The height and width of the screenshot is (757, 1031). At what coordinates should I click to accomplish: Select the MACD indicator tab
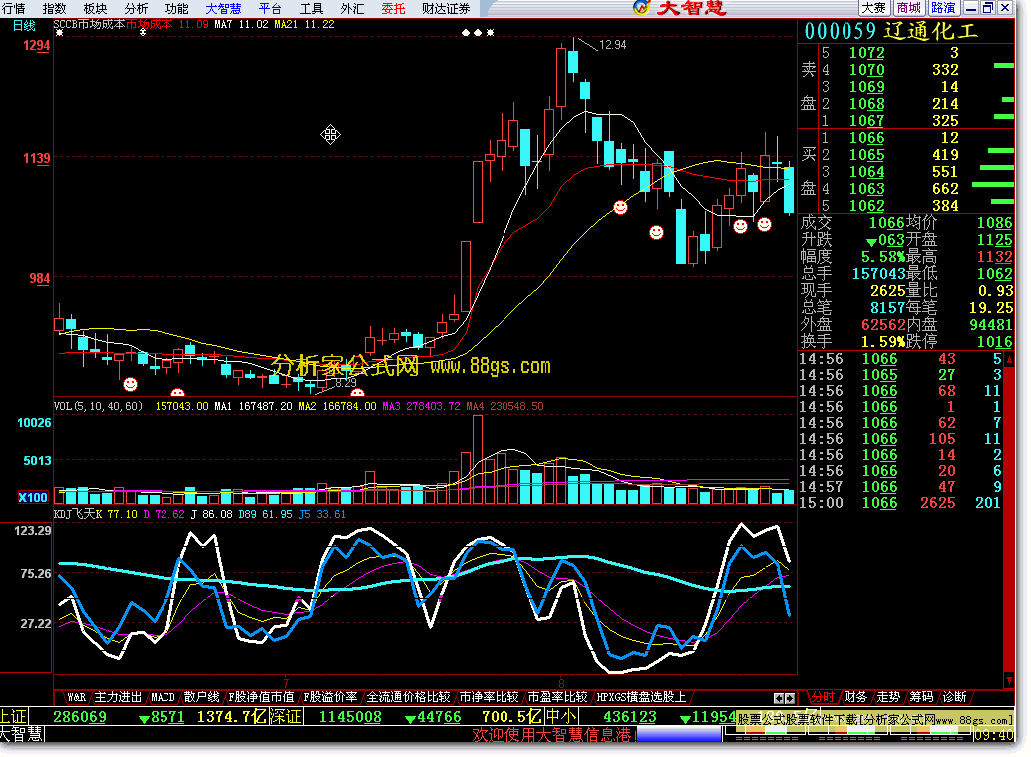[x=163, y=697]
